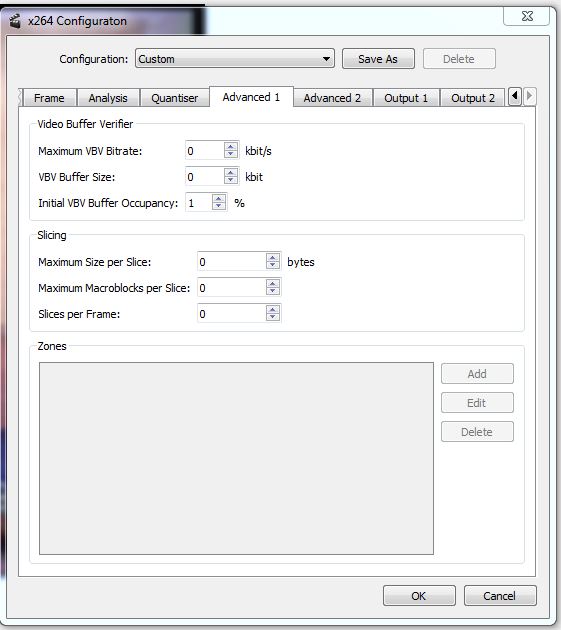
Task: Decrease the VBV Buffer Size value
Action: pos(231,180)
